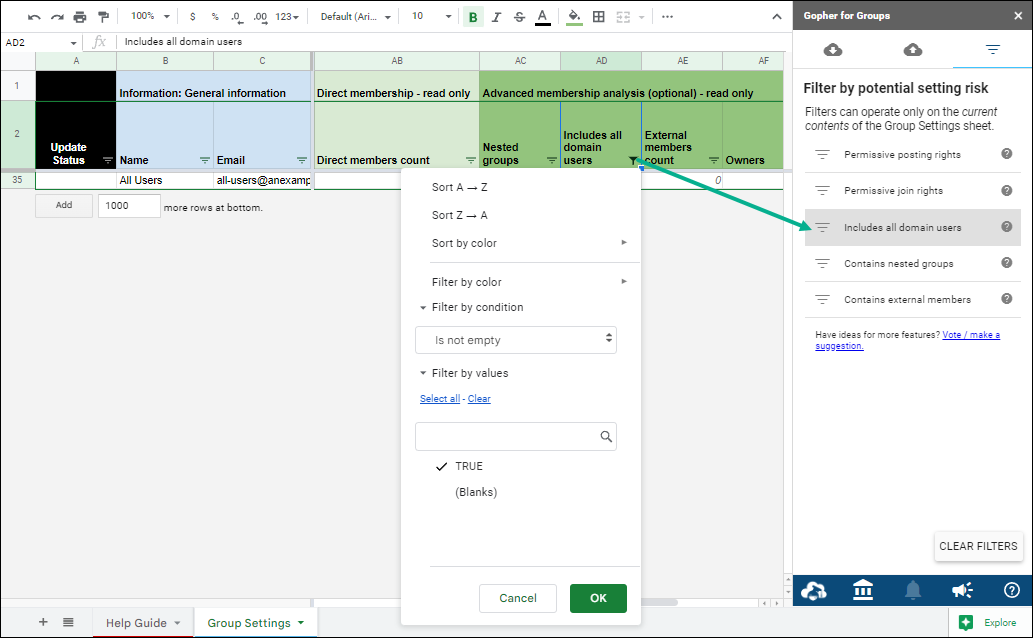Click the Select all link
This screenshot has height=638, width=1033.
click(439, 399)
